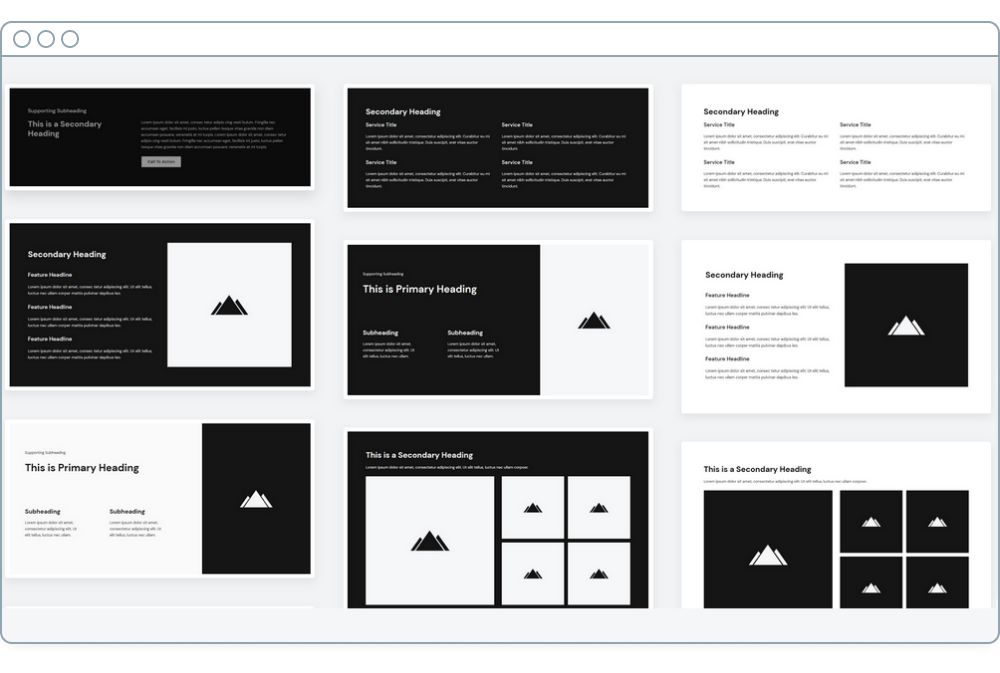Viewport: 1000px width, 673px height.
Task: Click the third window control circle in the title bar
Action: point(70,39)
